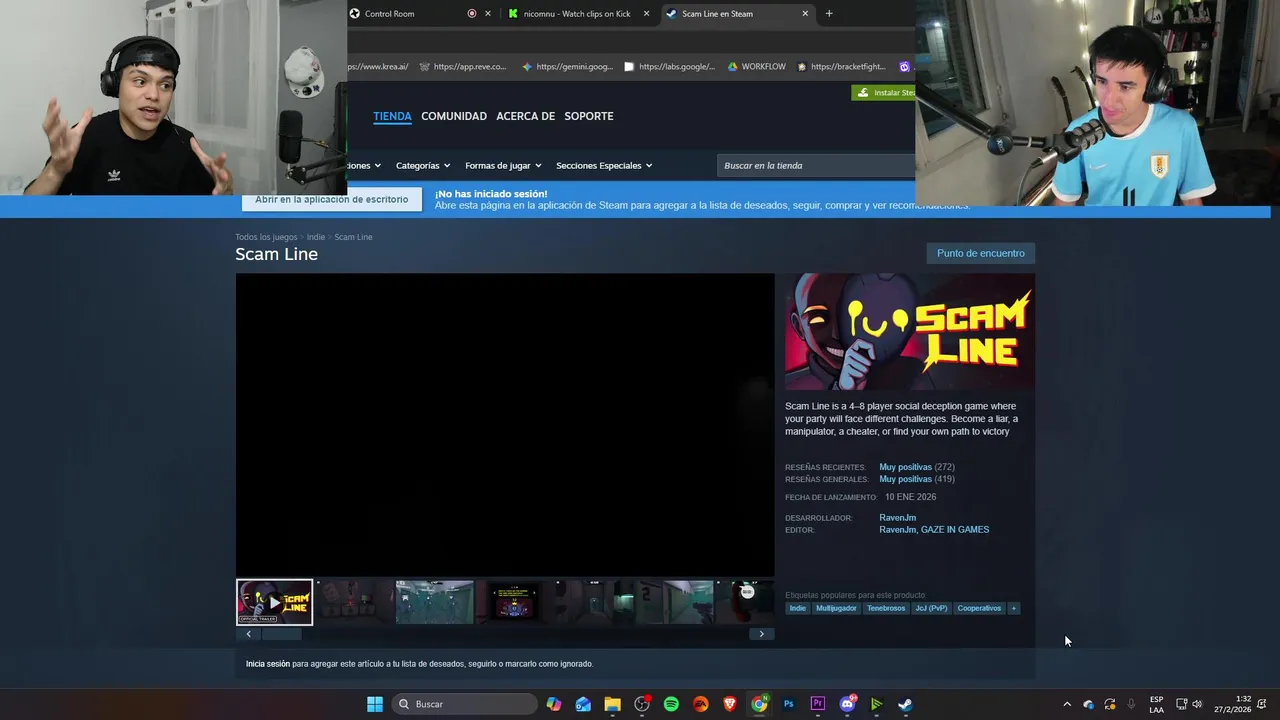Click the Muy positivas recent reviews link
1280x720 pixels.
click(905, 467)
